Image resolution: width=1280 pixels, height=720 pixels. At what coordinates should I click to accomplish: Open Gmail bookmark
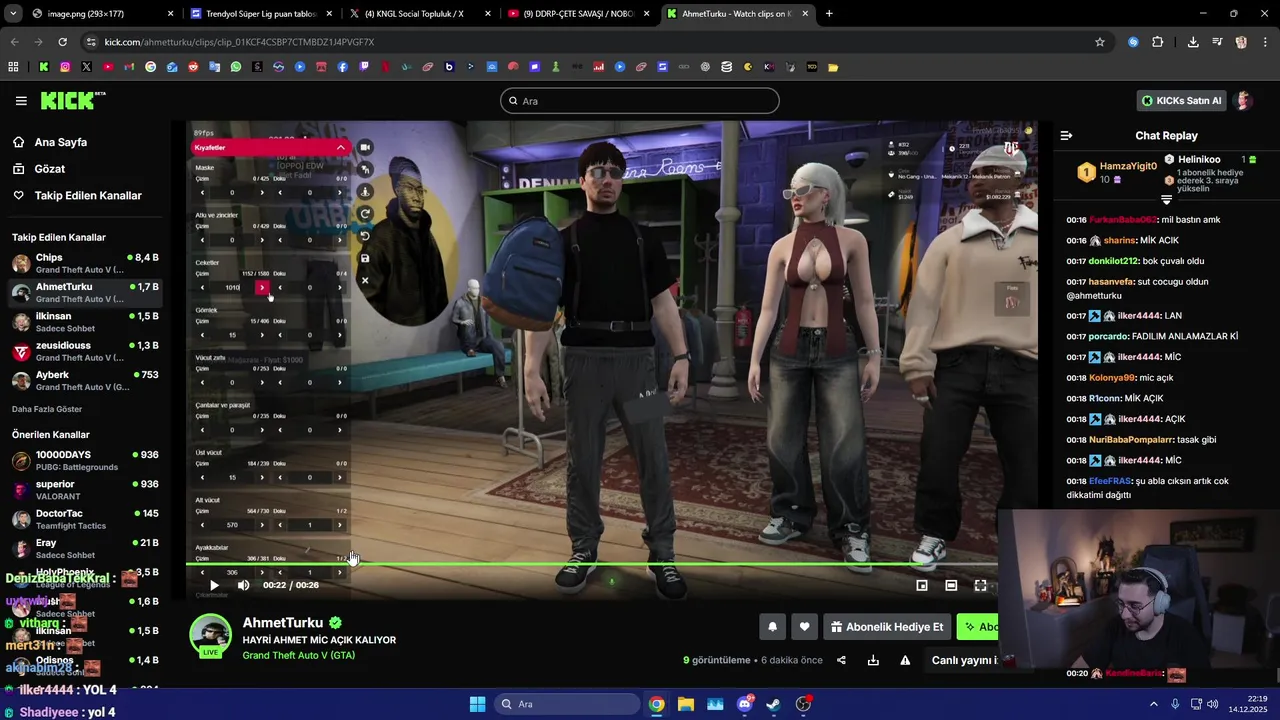click(129, 67)
